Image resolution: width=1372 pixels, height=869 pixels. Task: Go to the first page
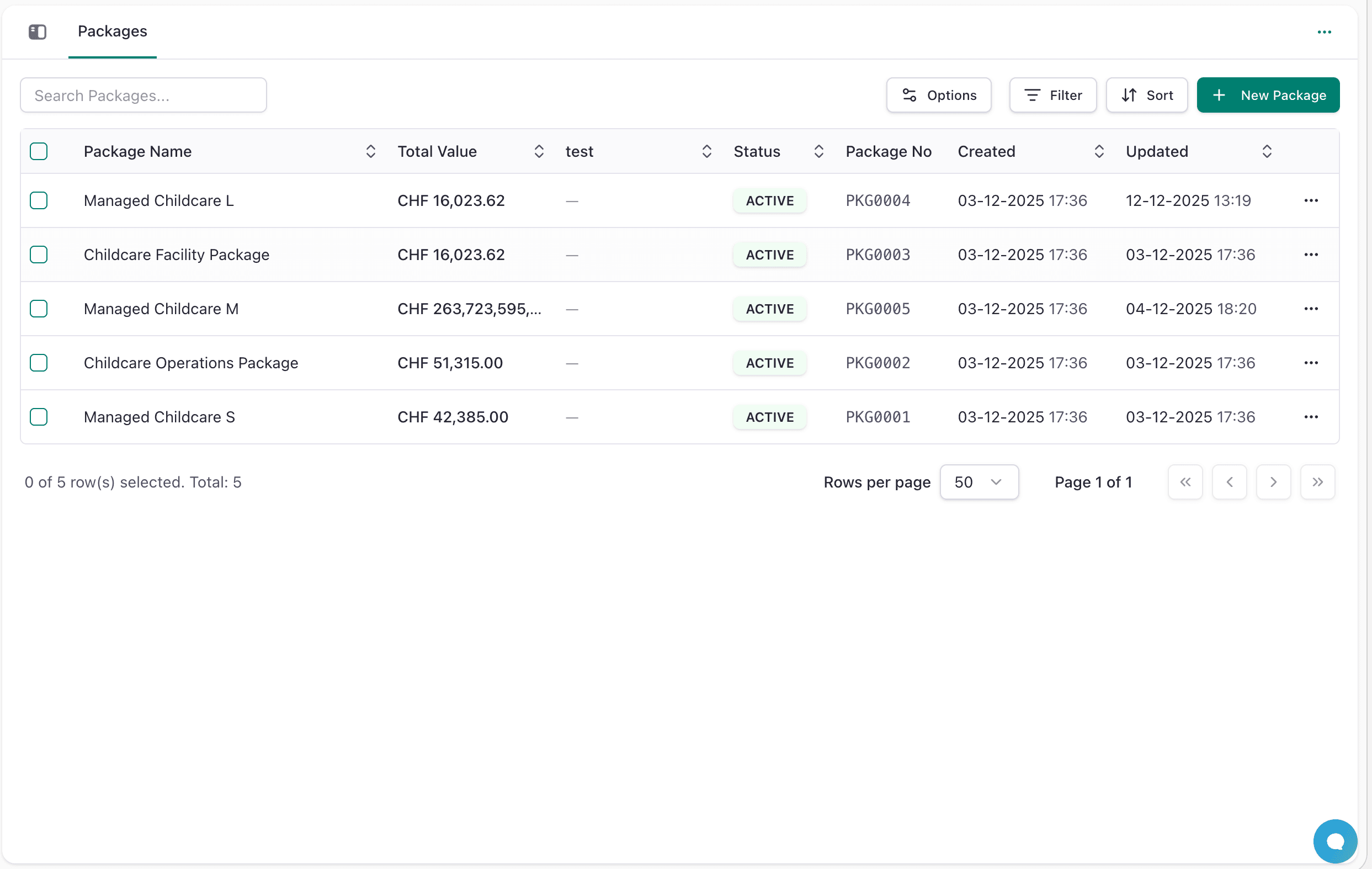(x=1185, y=482)
